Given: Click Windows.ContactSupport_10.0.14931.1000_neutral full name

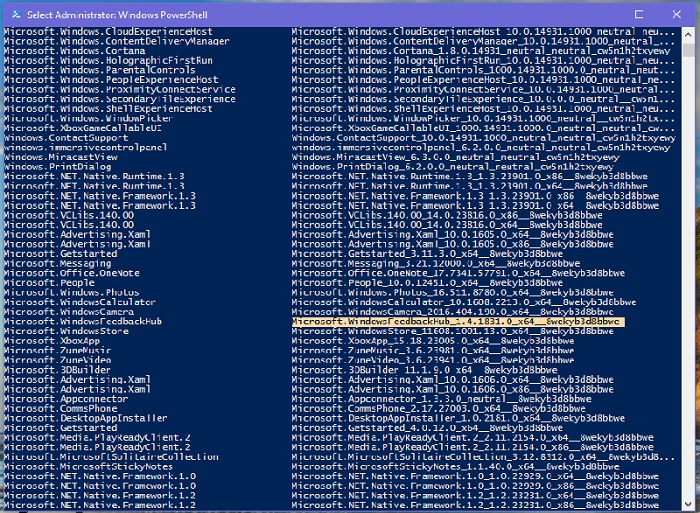Looking at the screenshot, I should tap(483, 138).
